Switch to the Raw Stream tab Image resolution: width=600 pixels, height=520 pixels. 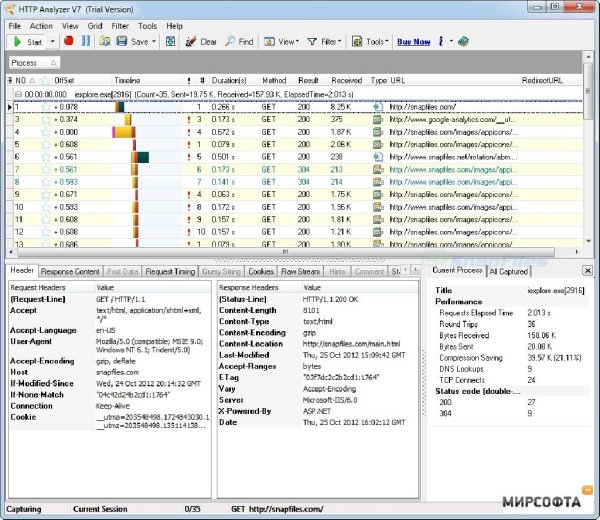(x=300, y=271)
